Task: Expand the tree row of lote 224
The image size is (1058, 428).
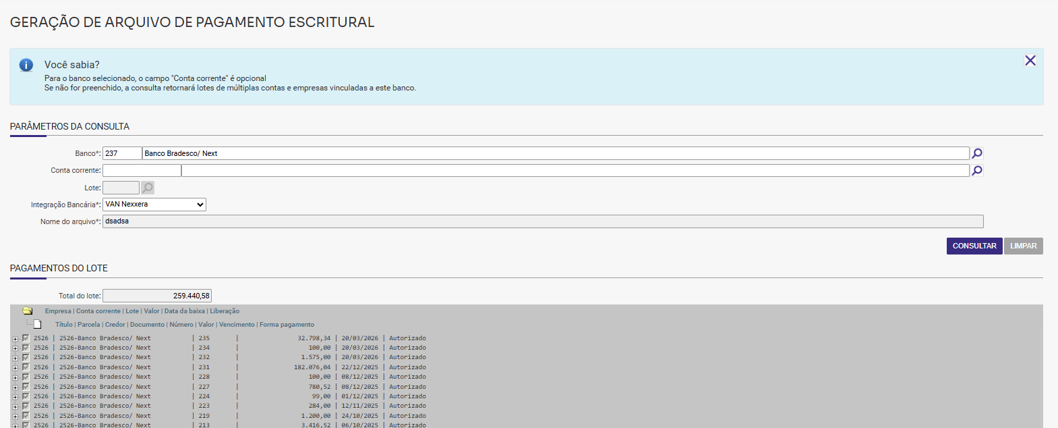Action: click(16, 397)
